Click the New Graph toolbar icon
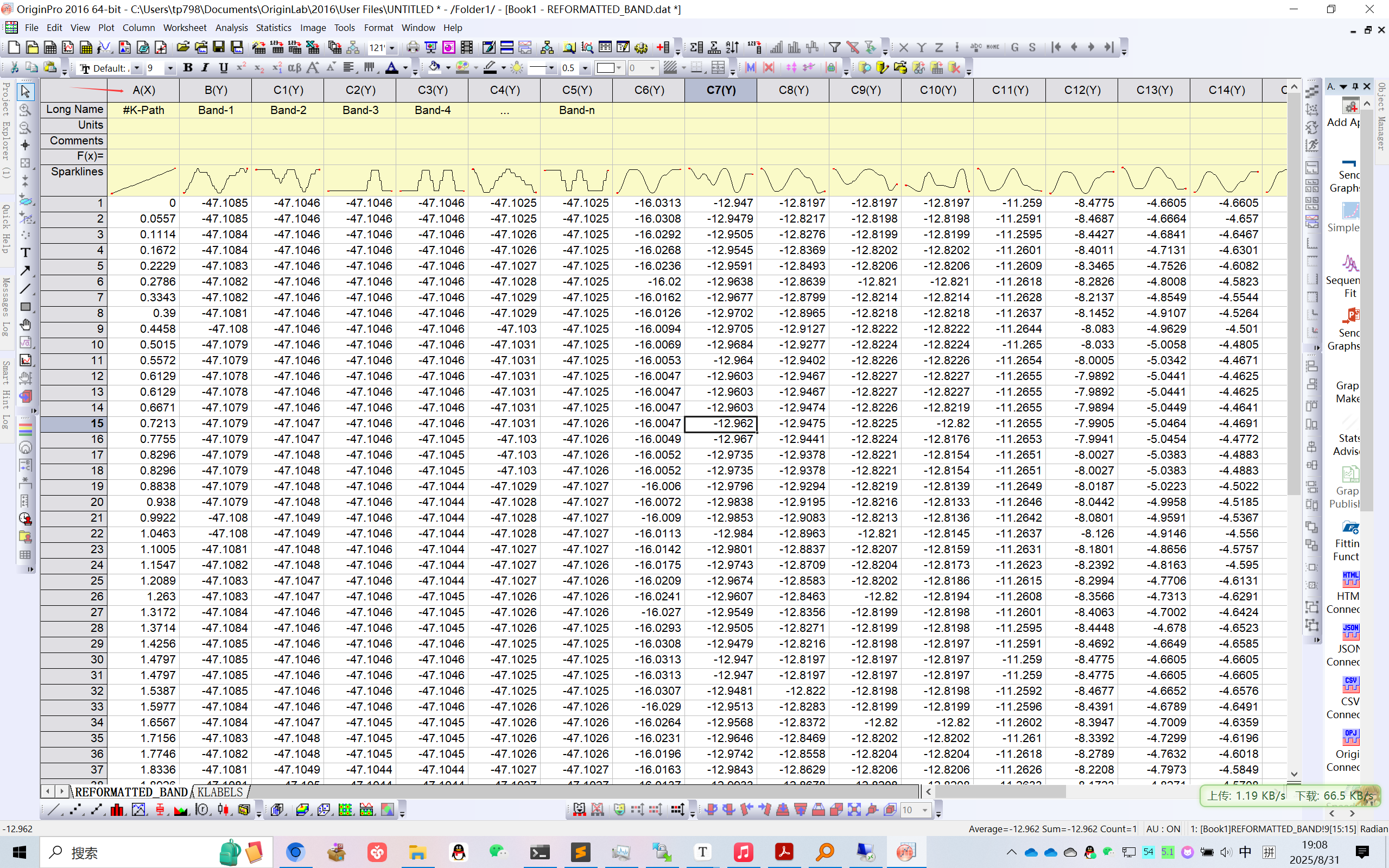The height and width of the screenshot is (868, 1389). (68, 48)
